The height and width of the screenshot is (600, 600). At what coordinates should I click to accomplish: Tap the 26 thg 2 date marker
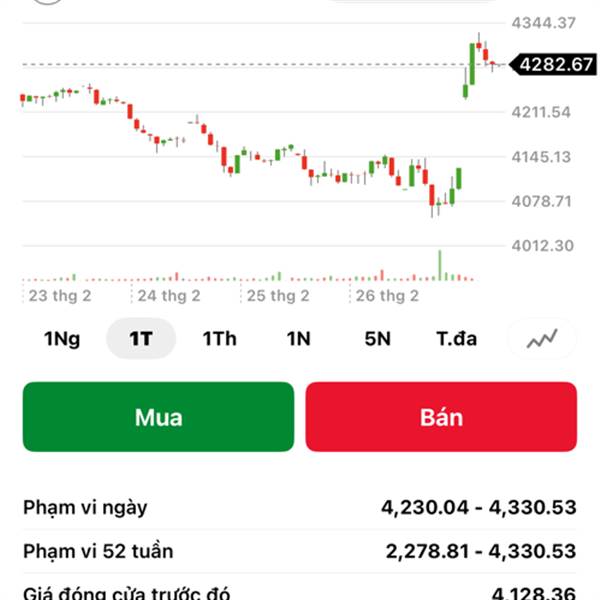(387, 296)
